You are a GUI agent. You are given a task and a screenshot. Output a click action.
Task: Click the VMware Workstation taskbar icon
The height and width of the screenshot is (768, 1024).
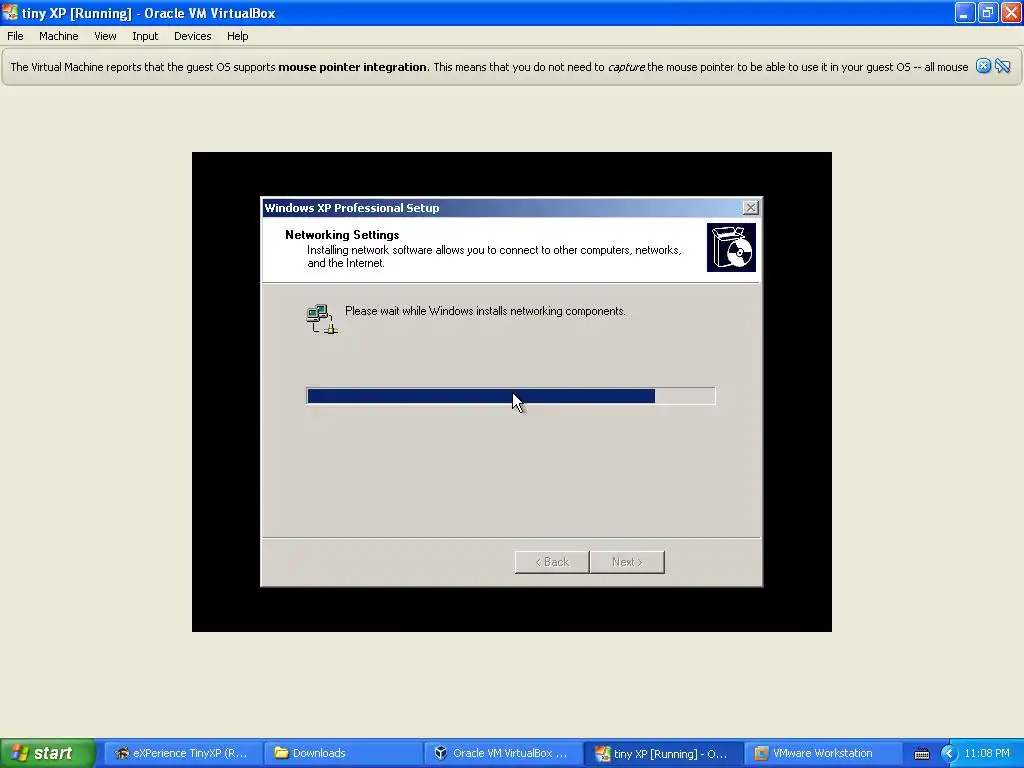point(761,753)
